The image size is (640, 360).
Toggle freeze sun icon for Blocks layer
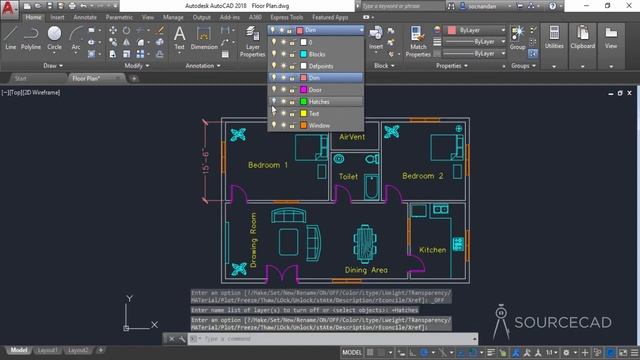click(283, 54)
